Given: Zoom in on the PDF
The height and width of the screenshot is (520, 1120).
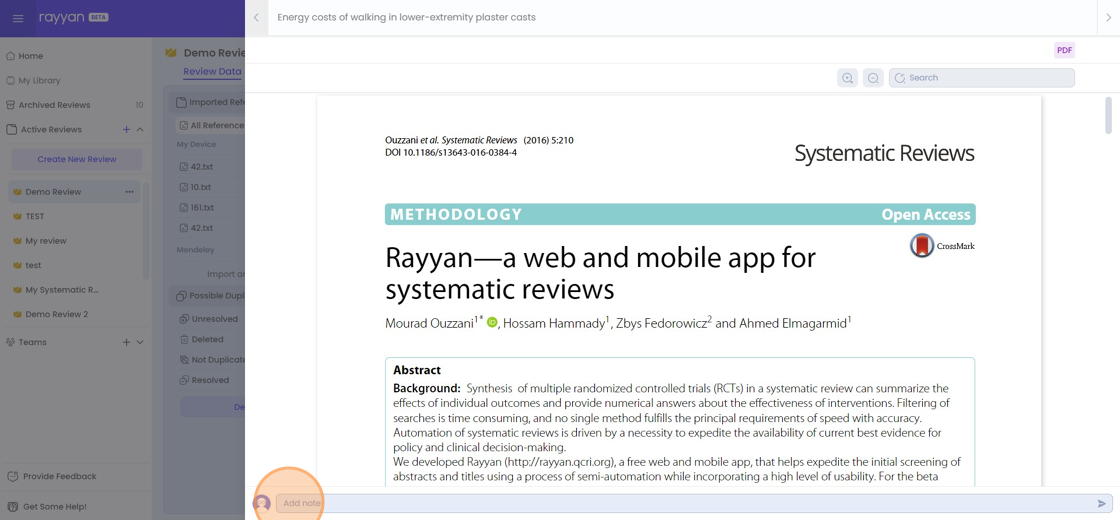Looking at the screenshot, I should click(847, 78).
